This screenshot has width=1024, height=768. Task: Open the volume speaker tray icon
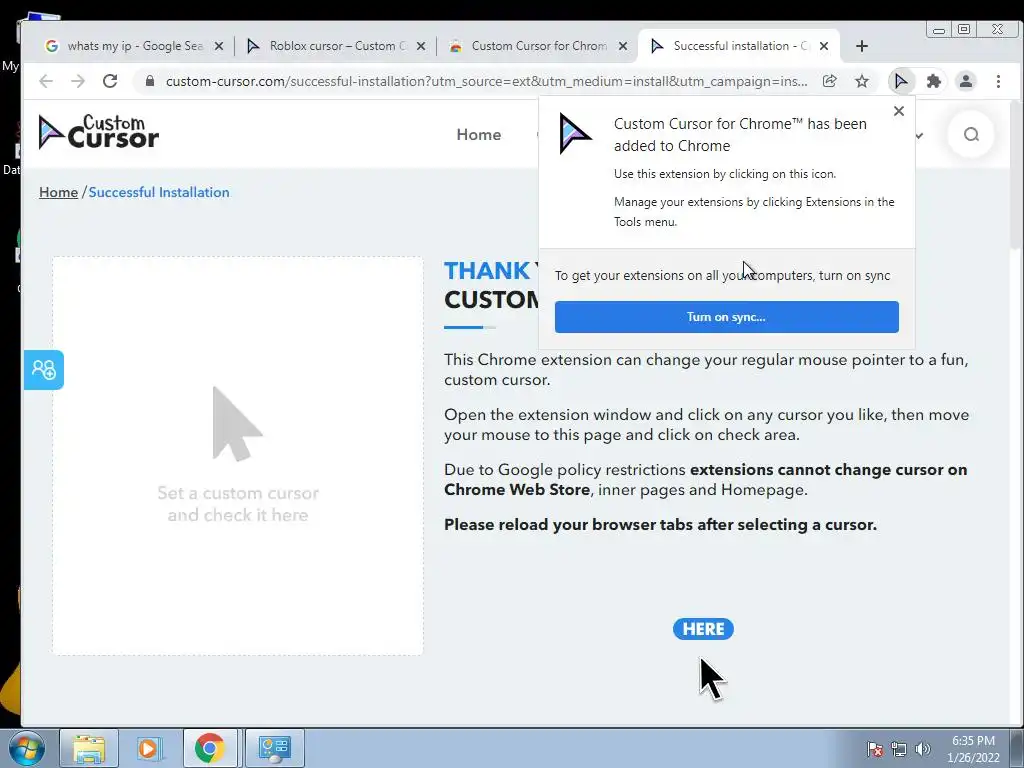(x=922, y=749)
